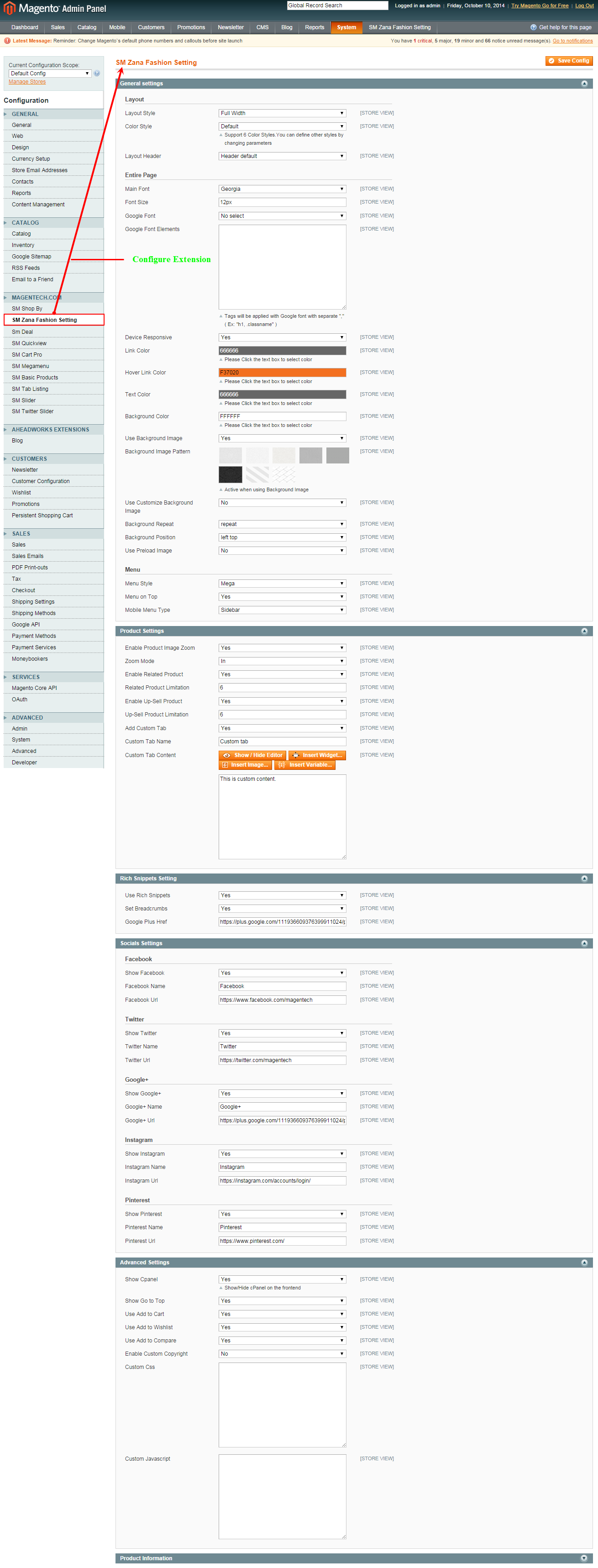
Task: Collapse the General settings section arrow icon
Action: (x=584, y=84)
